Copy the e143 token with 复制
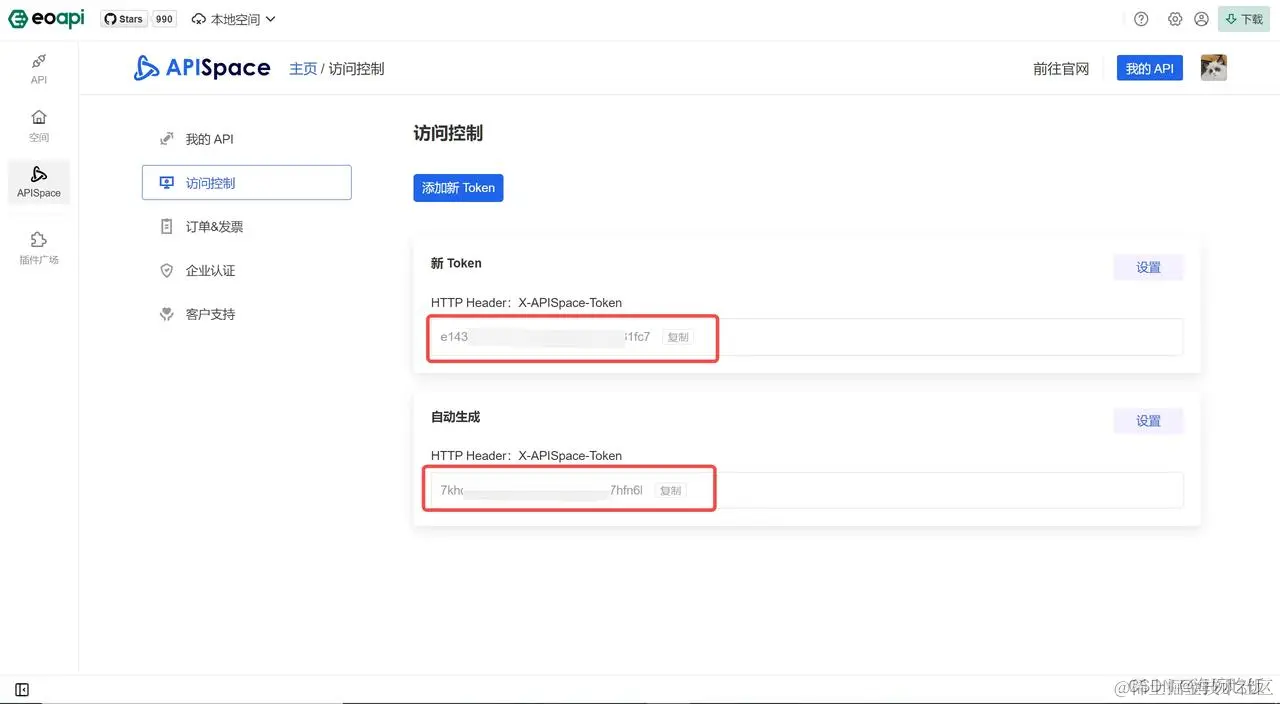 (x=678, y=337)
